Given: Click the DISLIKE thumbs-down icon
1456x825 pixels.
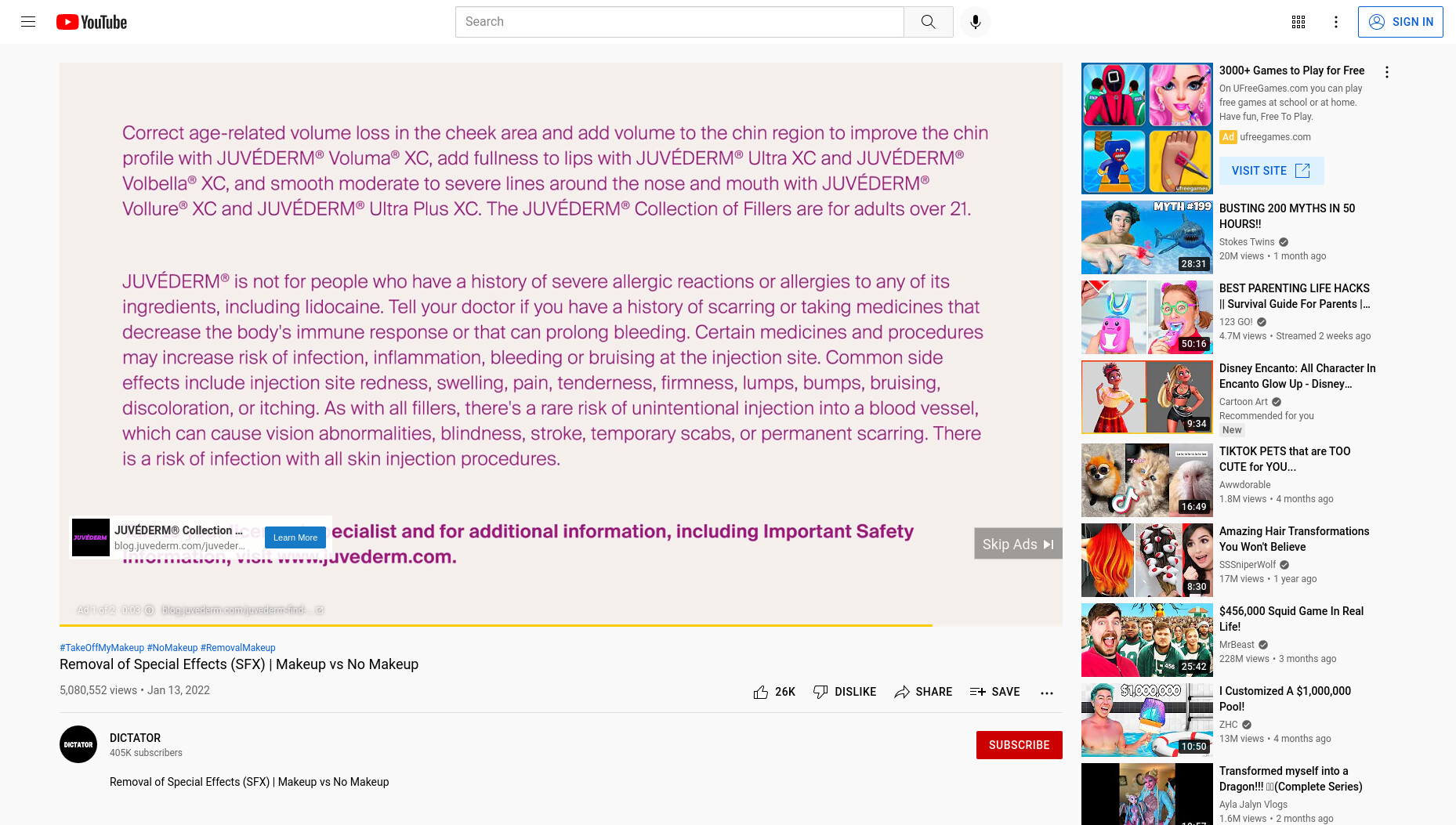Looking at the screenshot, I should 845,692.
